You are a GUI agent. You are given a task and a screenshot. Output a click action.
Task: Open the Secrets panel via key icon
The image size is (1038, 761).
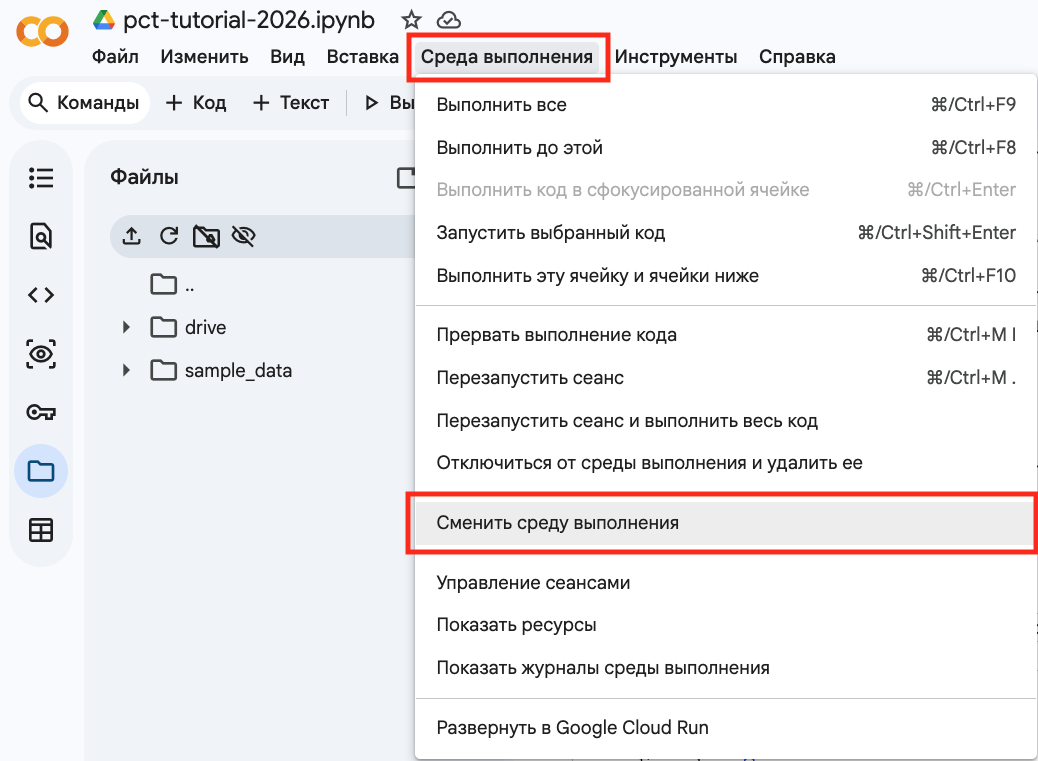(40, 412)
